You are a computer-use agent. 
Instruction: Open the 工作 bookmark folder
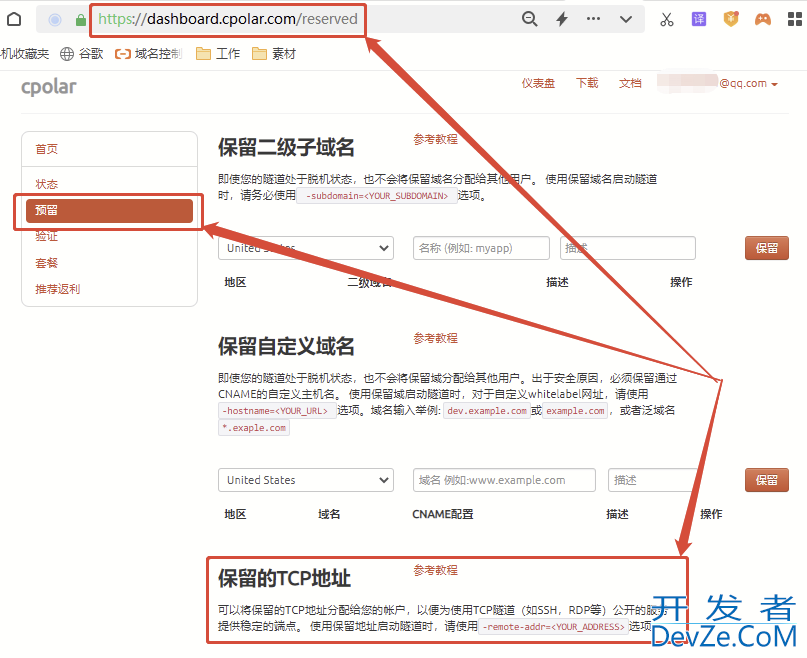[x=218, y=54]
